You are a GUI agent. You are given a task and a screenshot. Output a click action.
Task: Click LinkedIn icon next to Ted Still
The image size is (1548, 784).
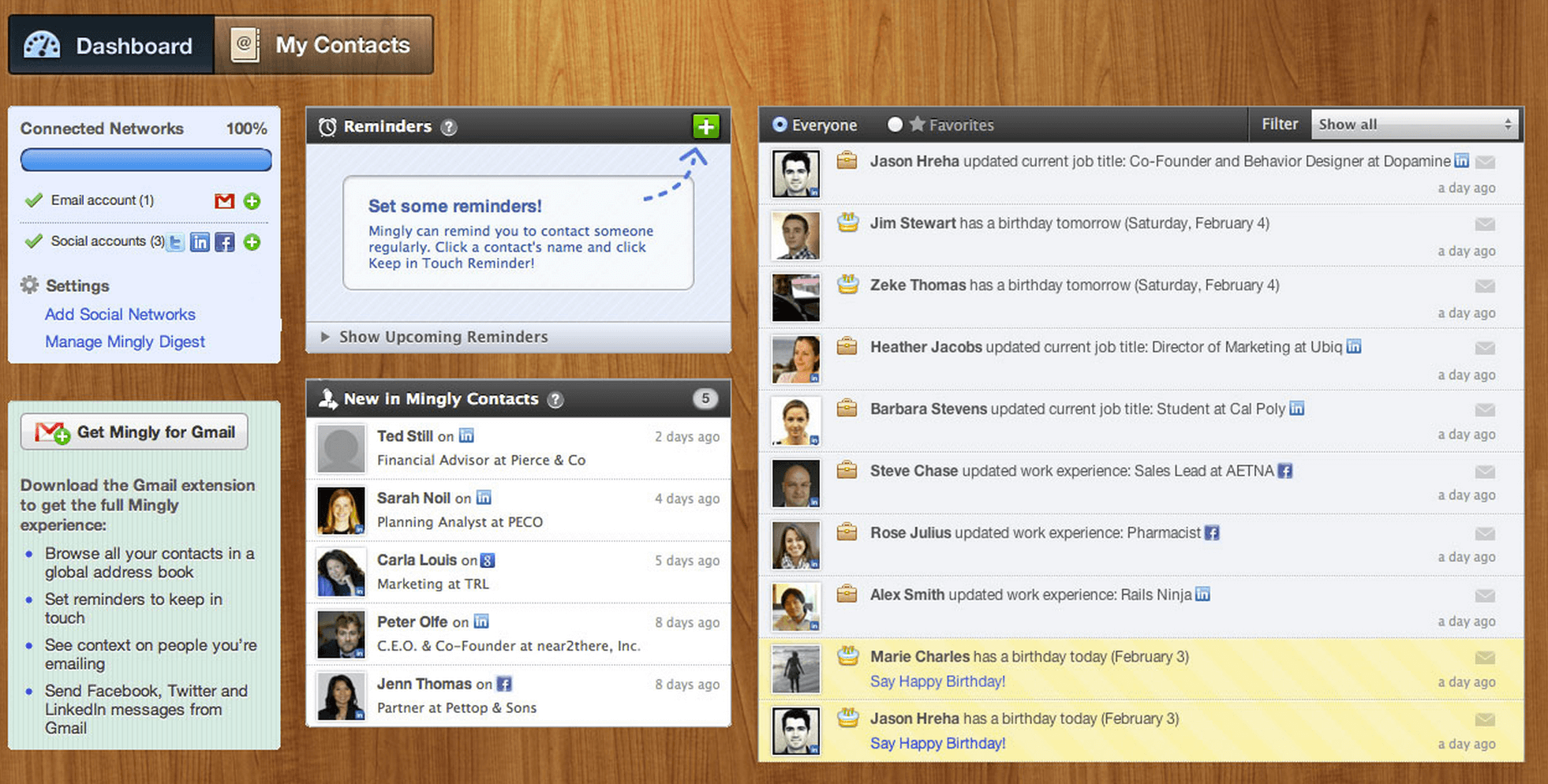coord(466,435)
